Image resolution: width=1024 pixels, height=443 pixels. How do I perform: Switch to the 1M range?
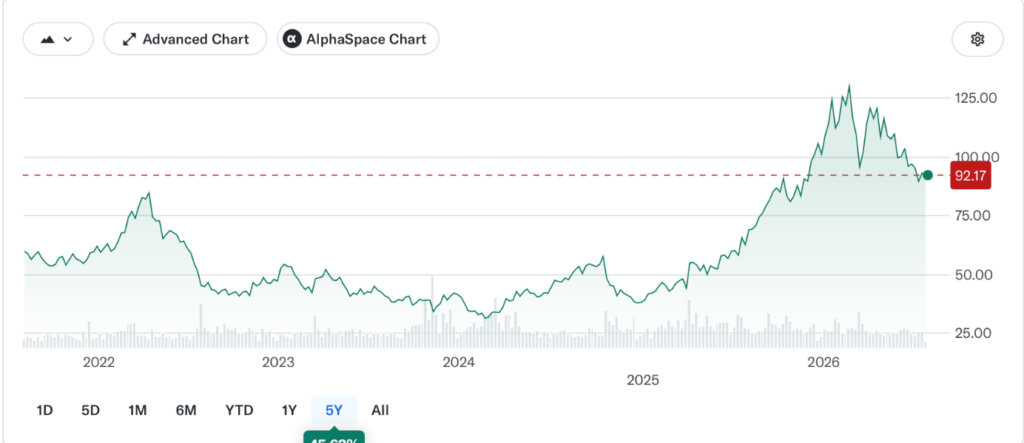click(x=137, y=410)
